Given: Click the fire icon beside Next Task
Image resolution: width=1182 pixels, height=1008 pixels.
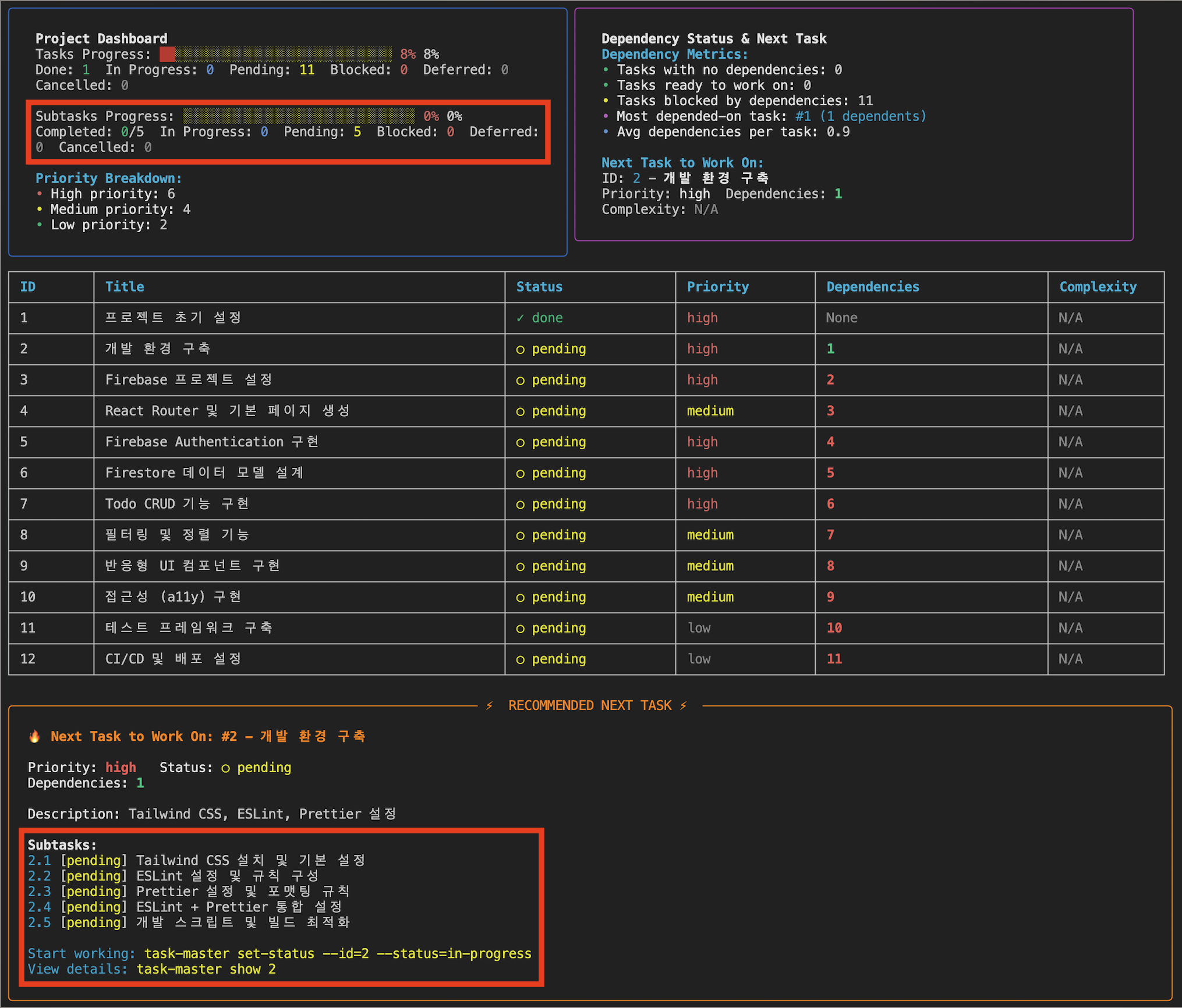Looking at the screenshot, I should pyautogui.click(x=34, y=737).
